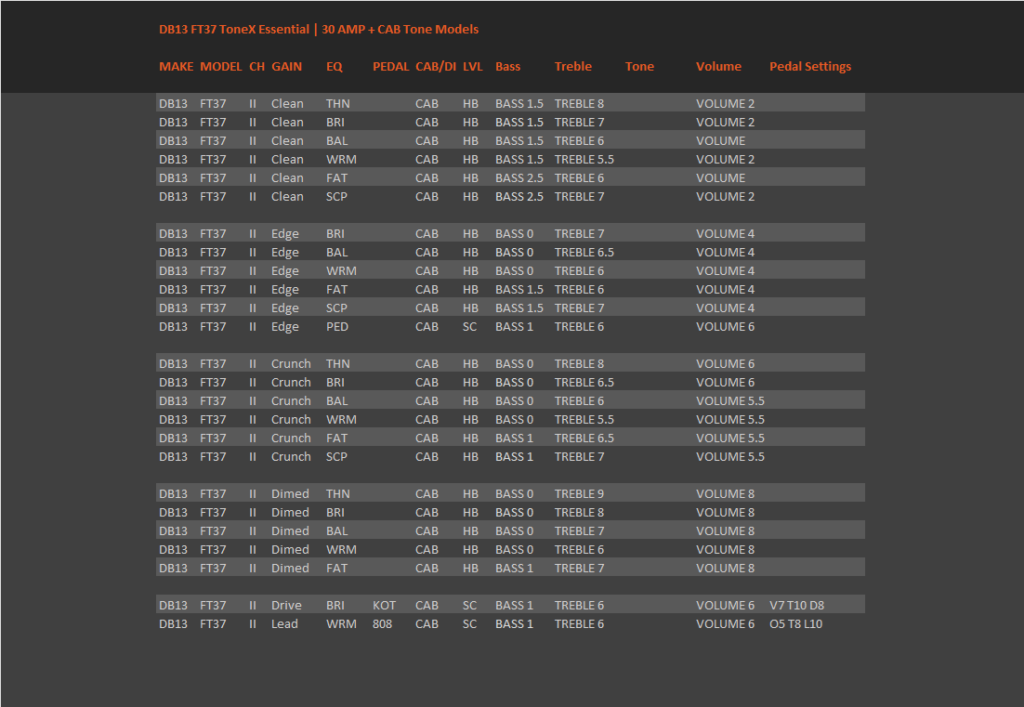Select BAL cell in the Dimed row
This screenshot has width=1024, height=707.
[336, 531]
